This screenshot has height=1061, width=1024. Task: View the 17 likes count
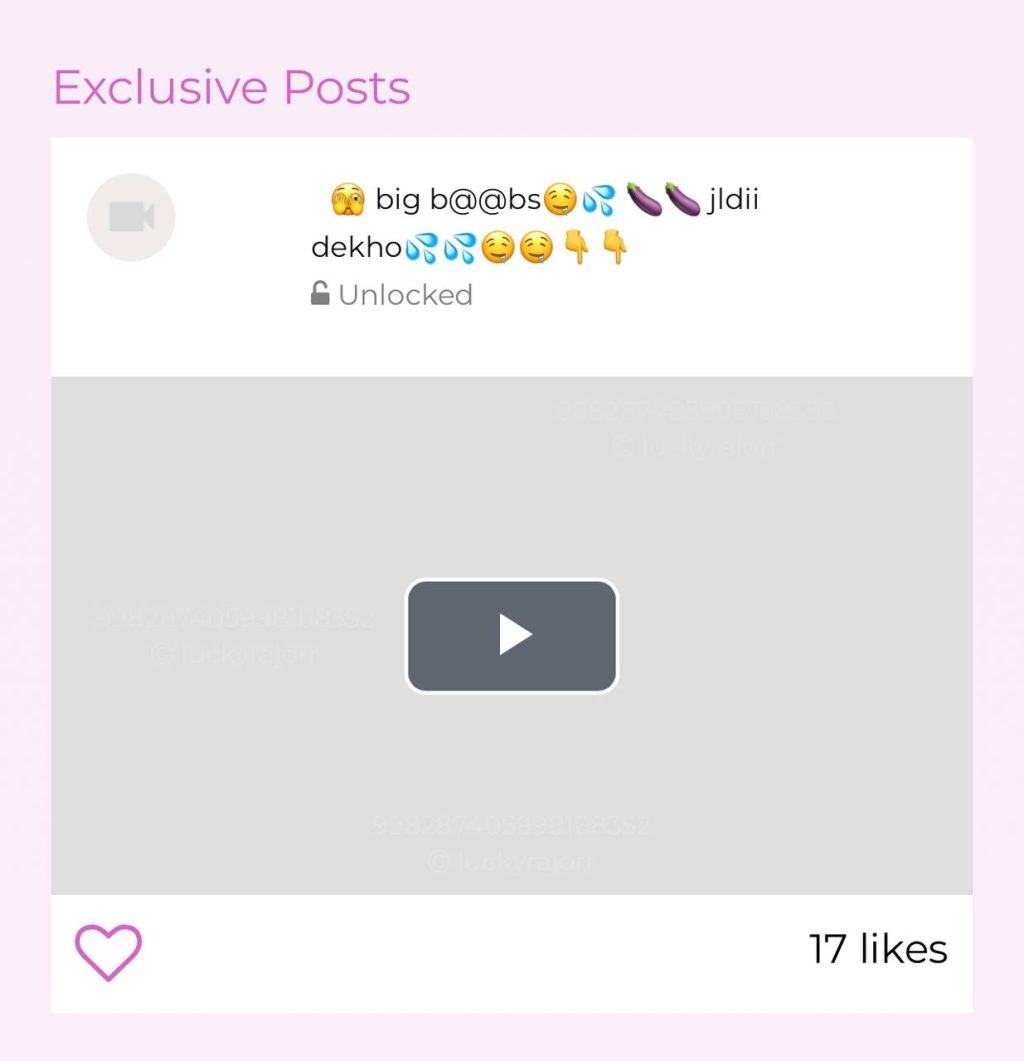[x=878, y=949]
